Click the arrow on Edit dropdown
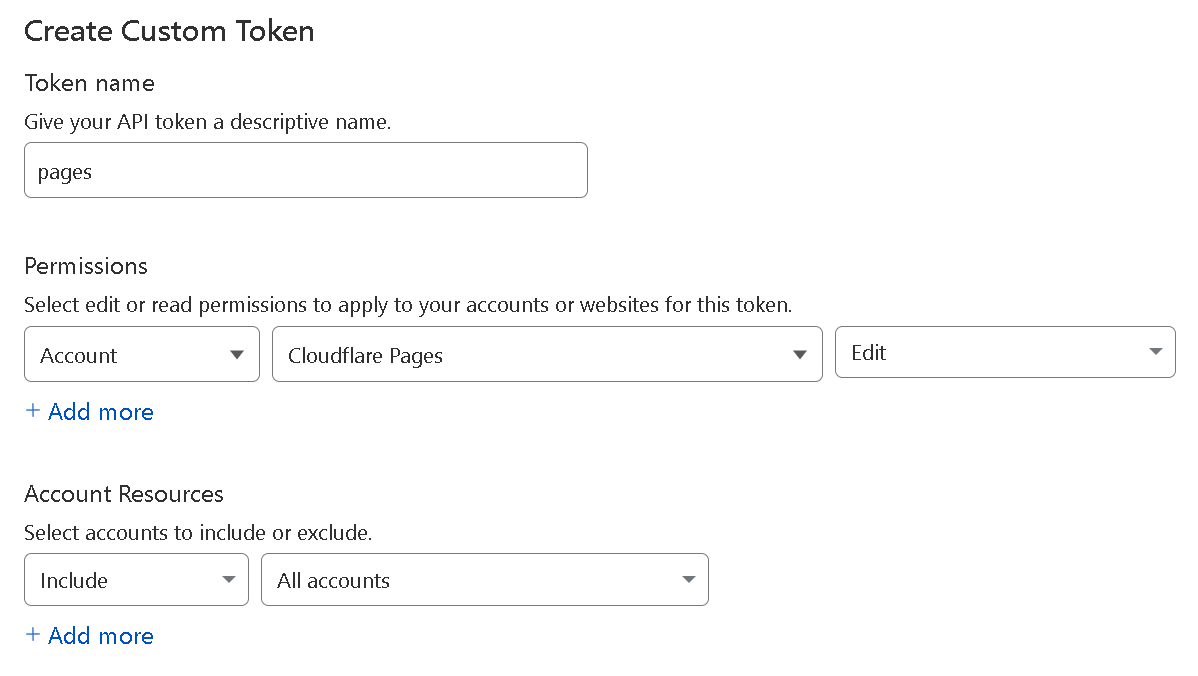Screen dimensions: 1198x676 pos(1155,352)
